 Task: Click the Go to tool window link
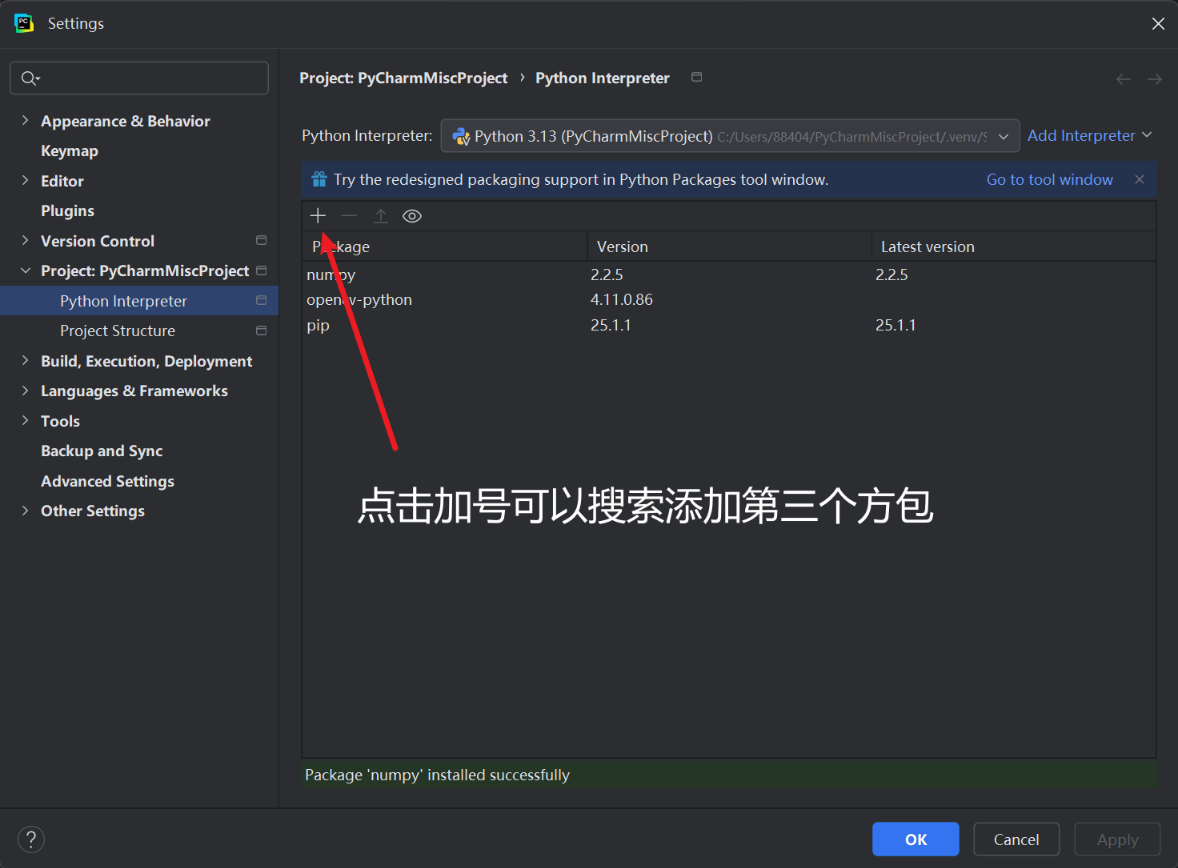tap(1050, 180)
